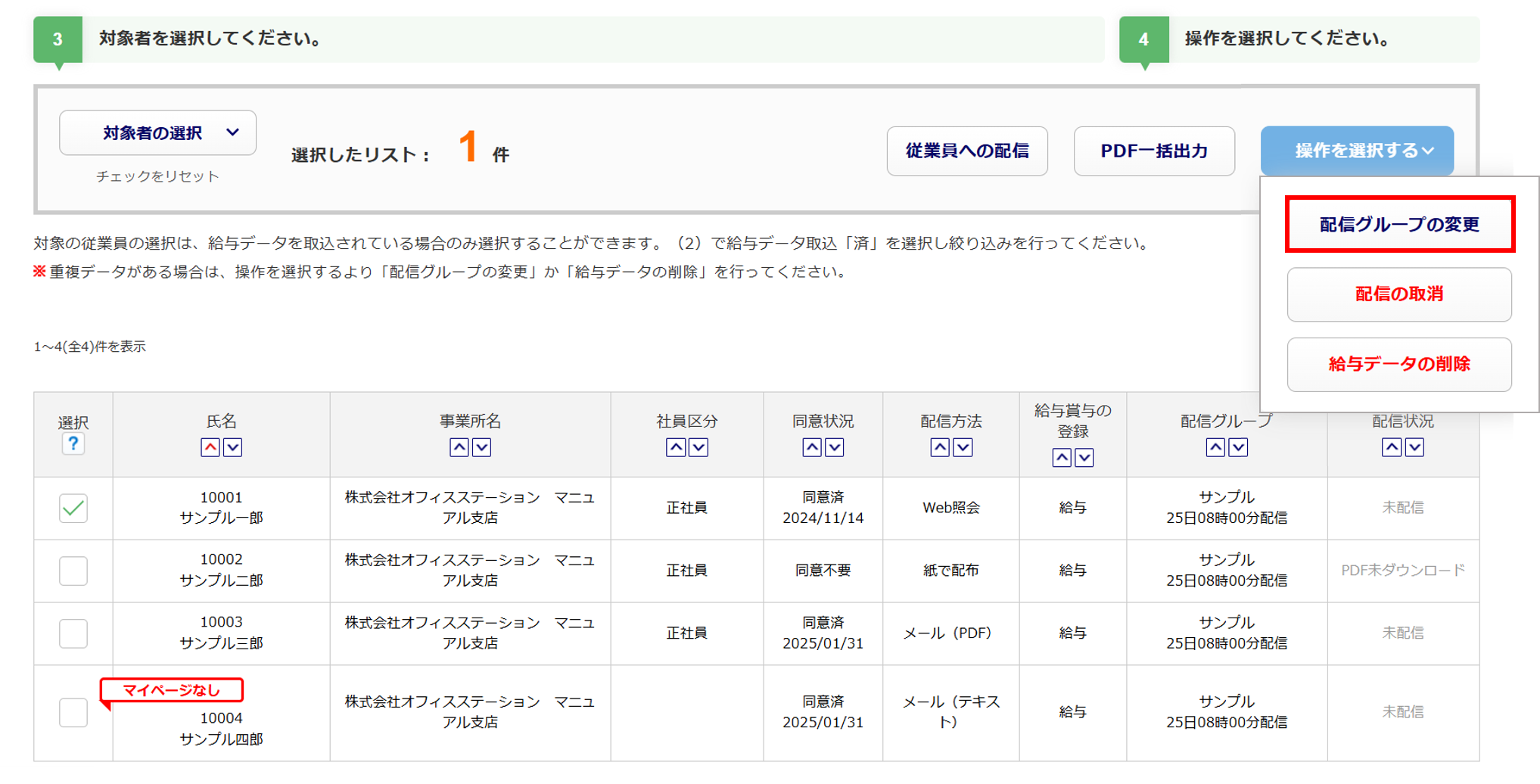Collapse the 操作を選択する dropdown

pos(1356,151)
